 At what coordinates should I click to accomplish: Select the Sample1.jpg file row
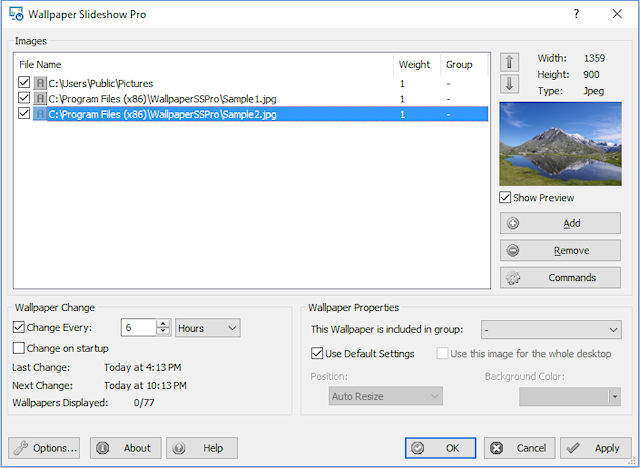pyautogui.click(x=251, y=99)
